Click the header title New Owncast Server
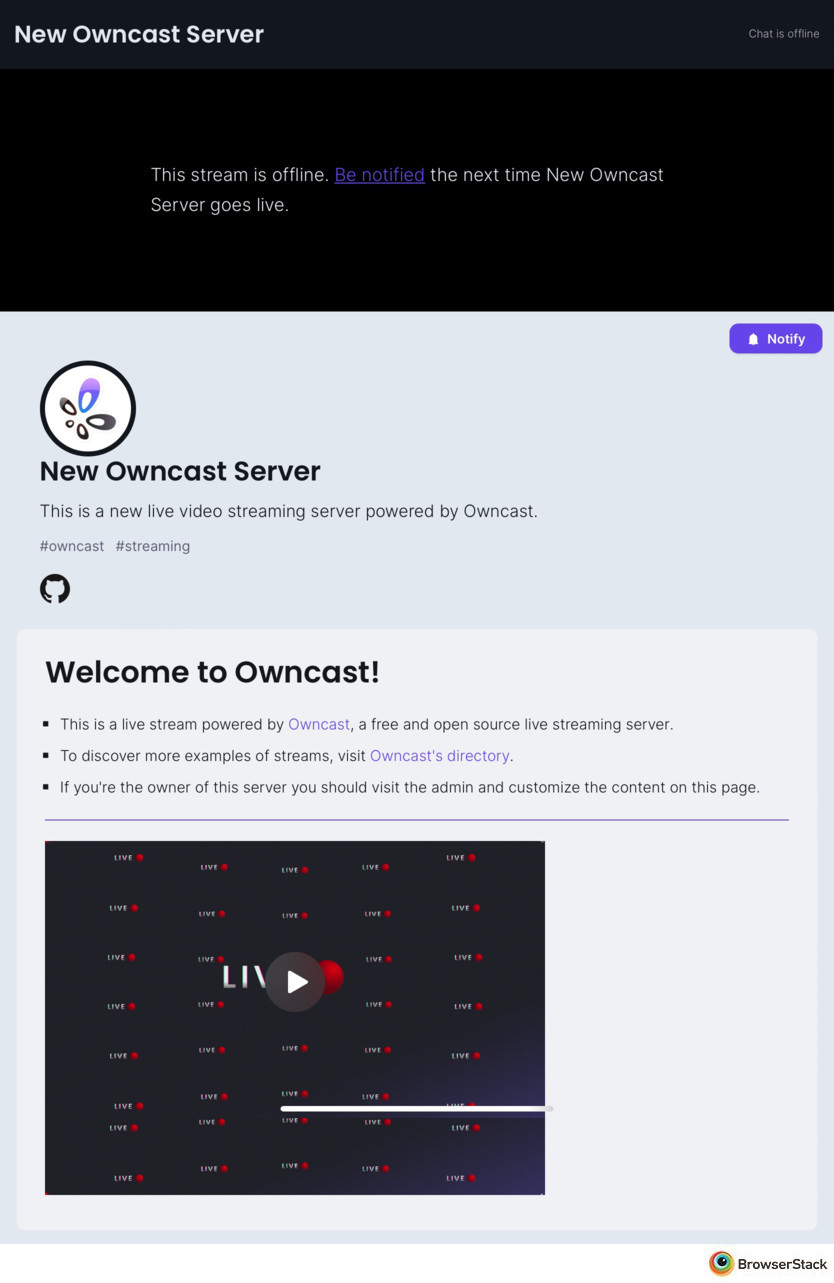The width and height of the screenshot is (834, 1283). [139, 34]
